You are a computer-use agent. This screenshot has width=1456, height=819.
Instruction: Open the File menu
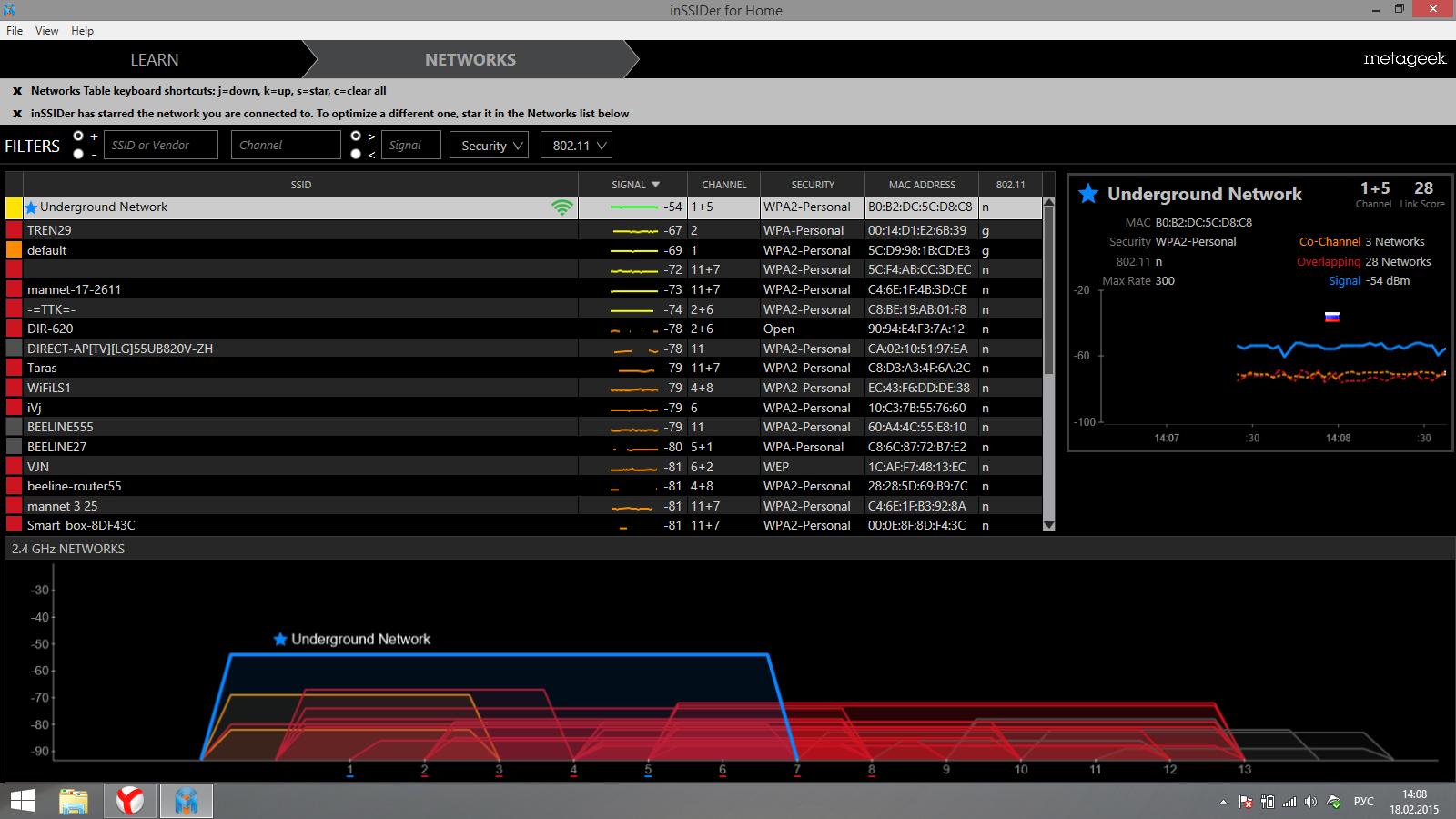coord(15,31)
